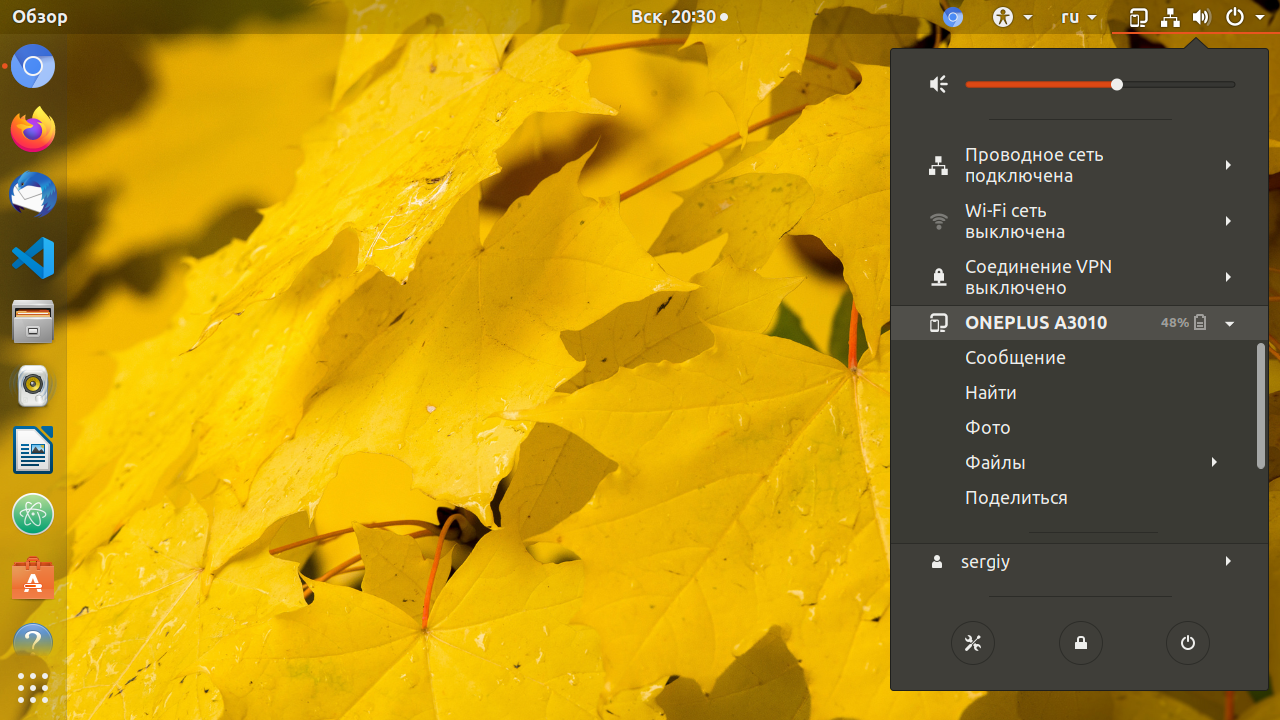Screen dimensions: 1280x720
Task: Launch Visual Studio Code
Action: 33,258
